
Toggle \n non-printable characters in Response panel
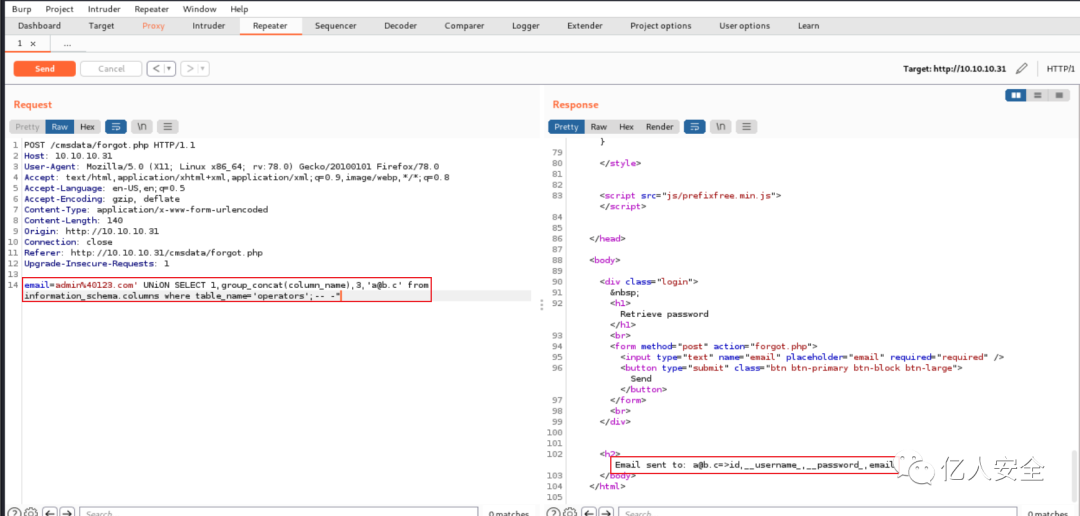[x=720, y=127]
